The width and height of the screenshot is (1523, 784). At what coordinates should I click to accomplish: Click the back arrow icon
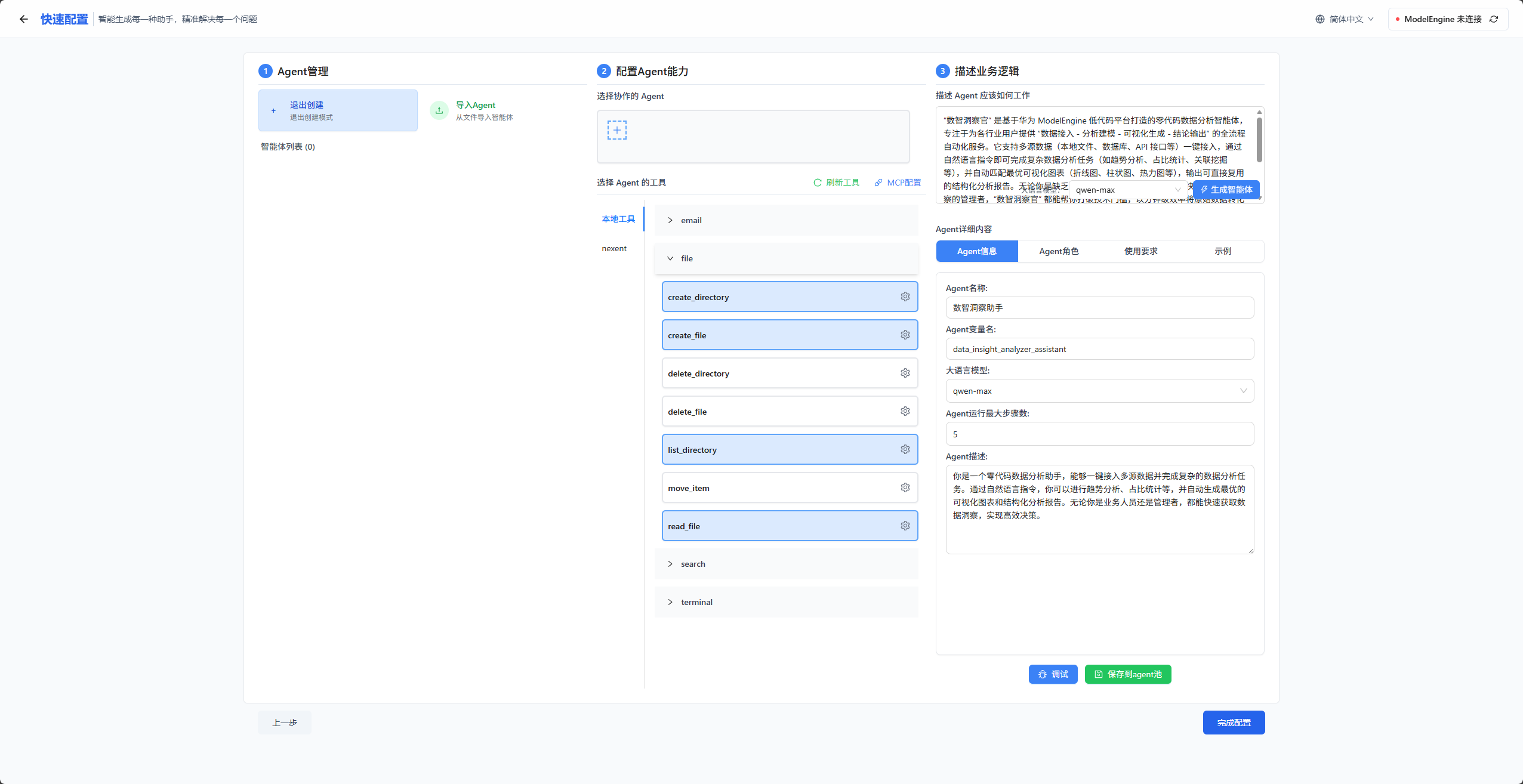[x=24, y=19]
